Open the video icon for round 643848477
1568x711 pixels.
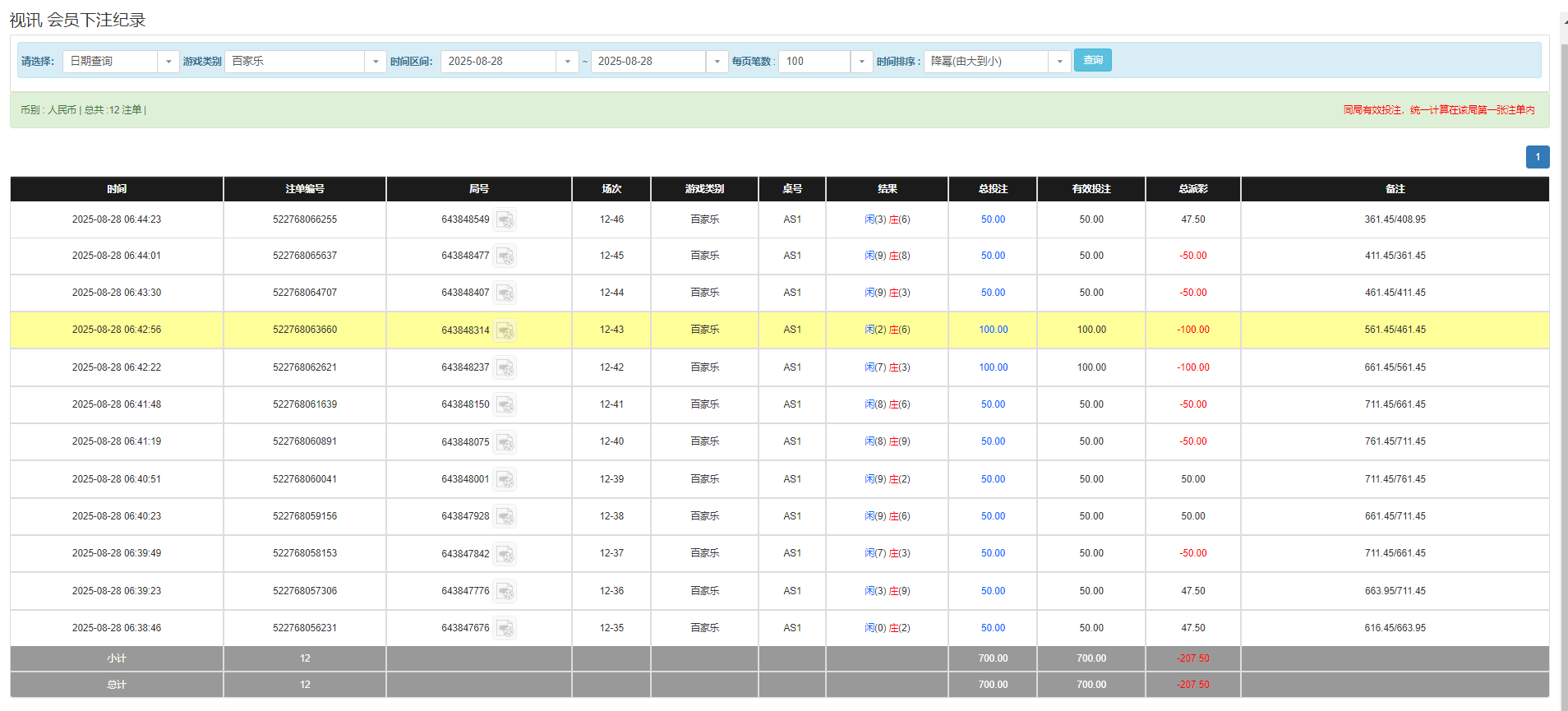tap(505, 256)
